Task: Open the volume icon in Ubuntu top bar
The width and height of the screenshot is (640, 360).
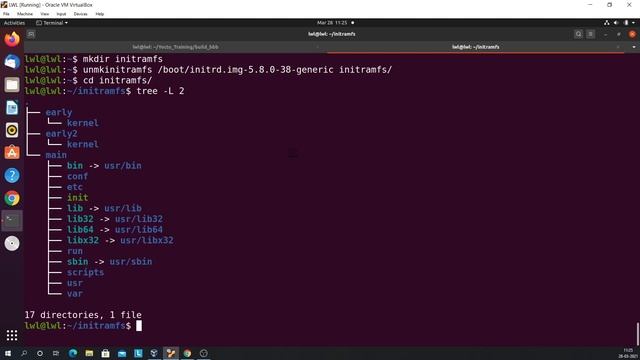Action: pos(616,23)
